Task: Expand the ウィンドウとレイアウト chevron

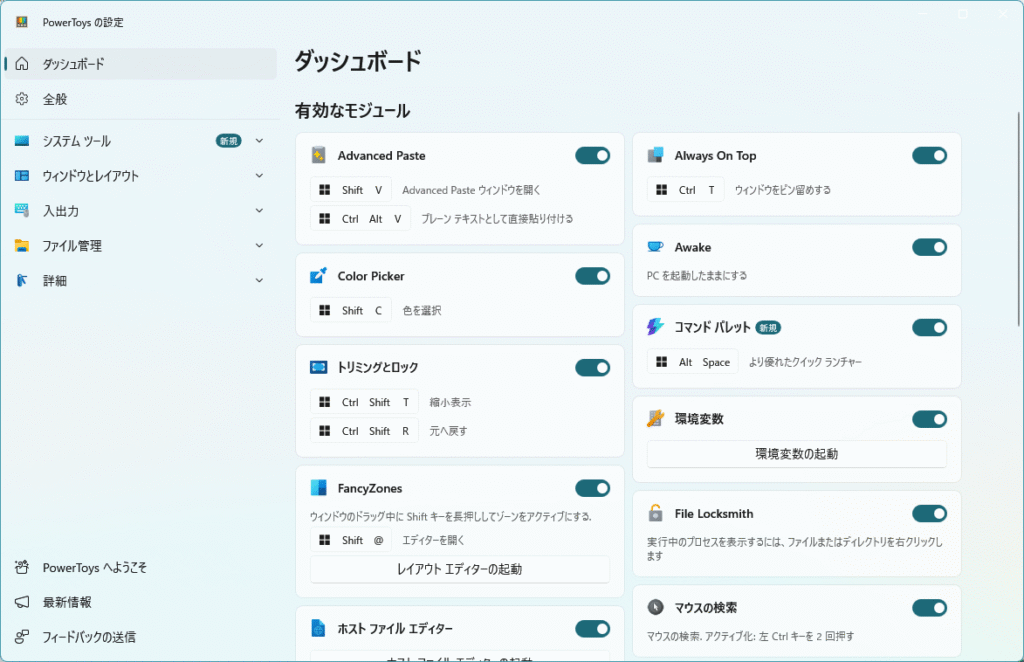Action: [259, 176]
